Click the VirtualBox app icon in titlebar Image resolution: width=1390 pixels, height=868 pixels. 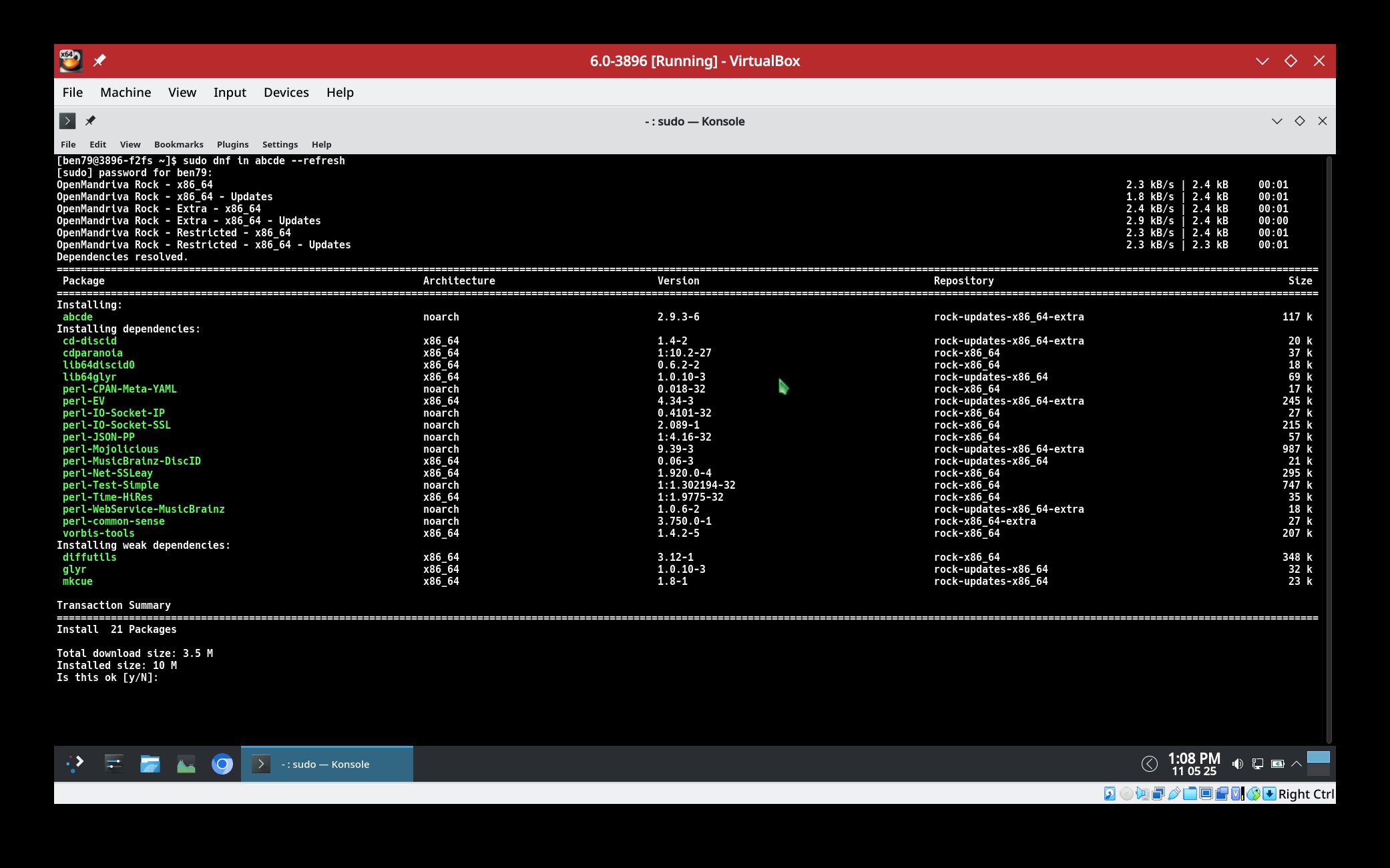71,61
